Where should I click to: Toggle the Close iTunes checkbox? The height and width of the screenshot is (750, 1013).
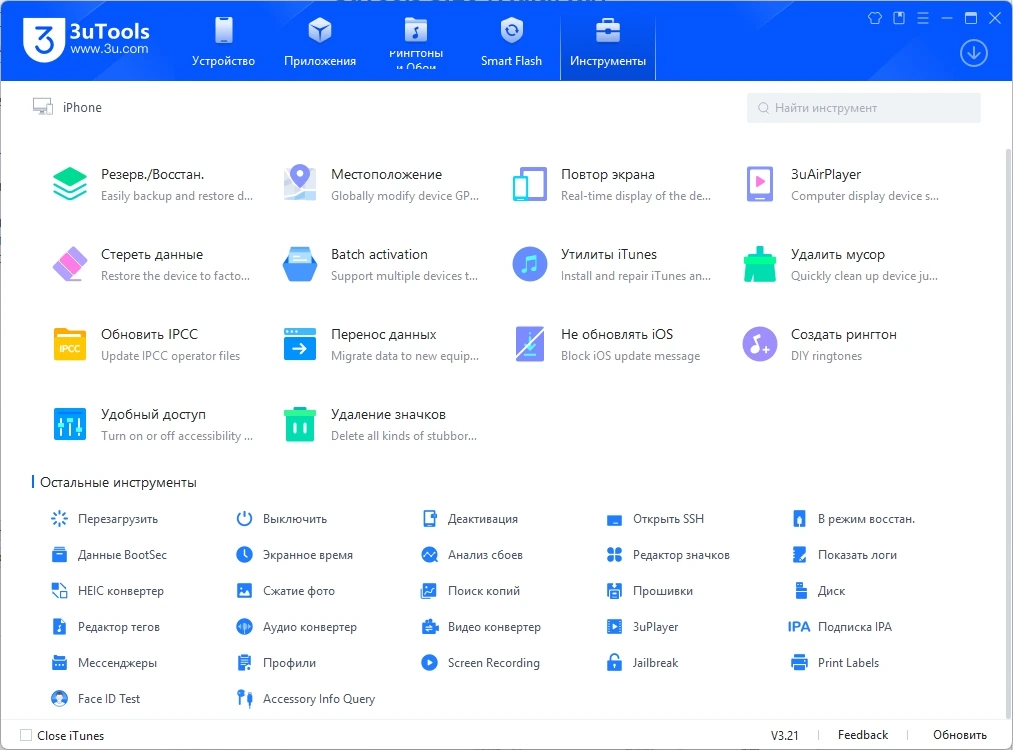(x=26, y=735)
